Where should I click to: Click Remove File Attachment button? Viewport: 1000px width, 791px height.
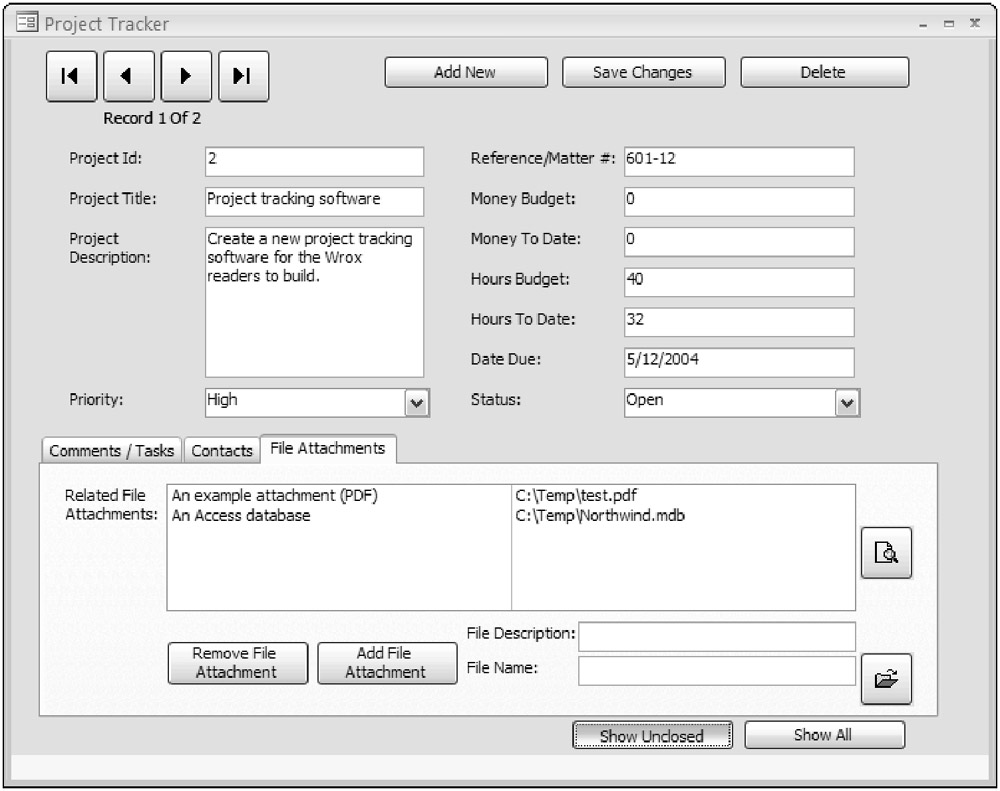coord(236,663)
